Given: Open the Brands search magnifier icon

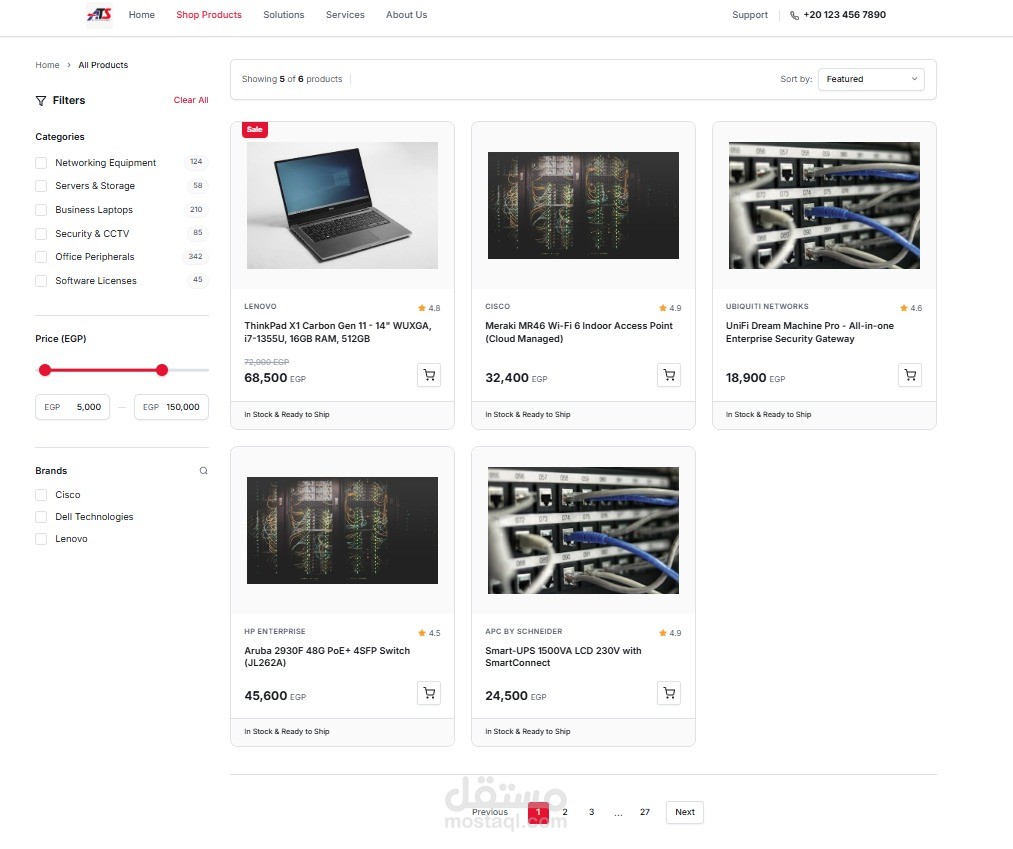Looking at the screenshot, I should 204,470.
